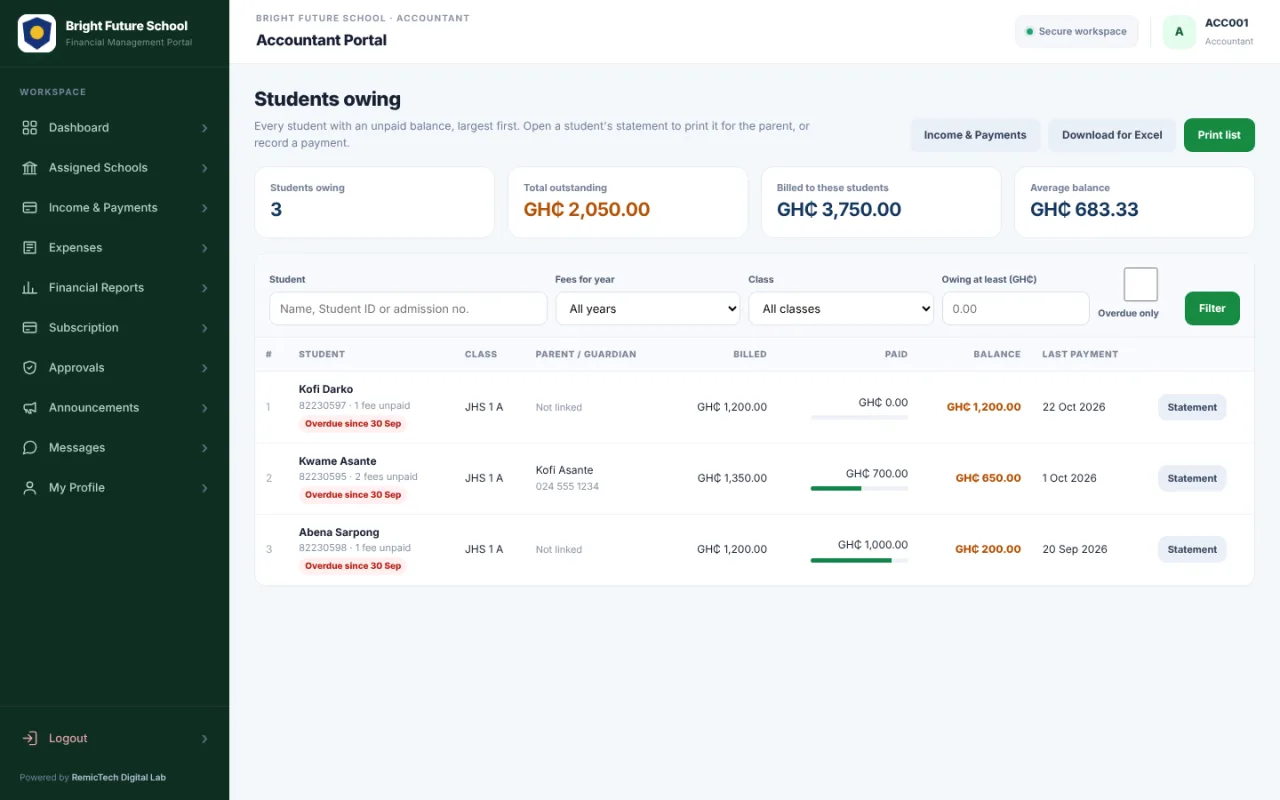
Task: Open Assigned Schools in the sidebar
Action: [115, 168]
